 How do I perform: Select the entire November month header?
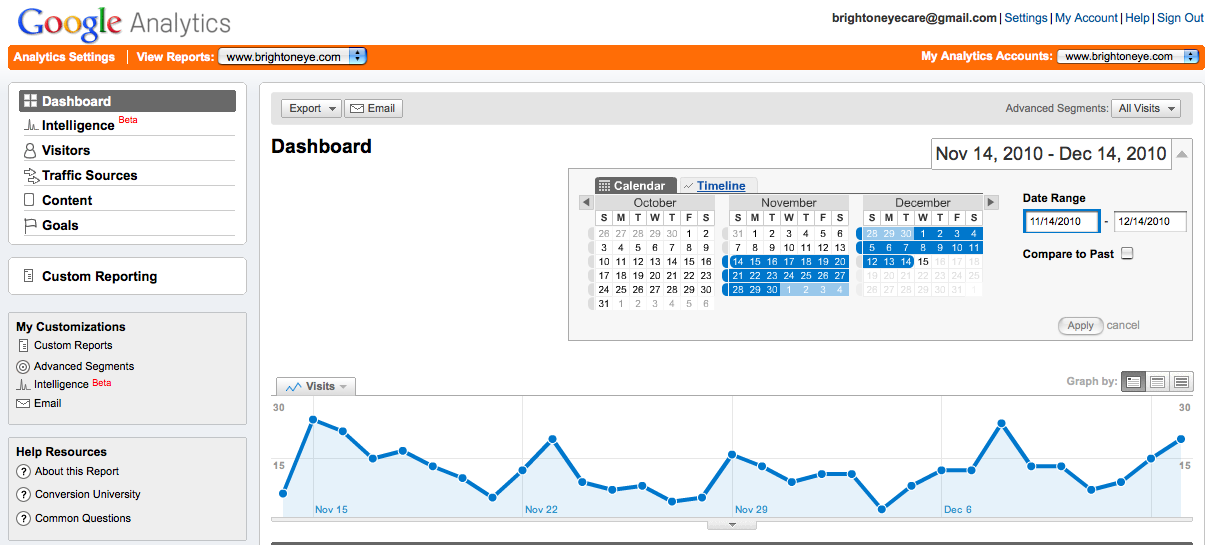click(x=789, y=202)
